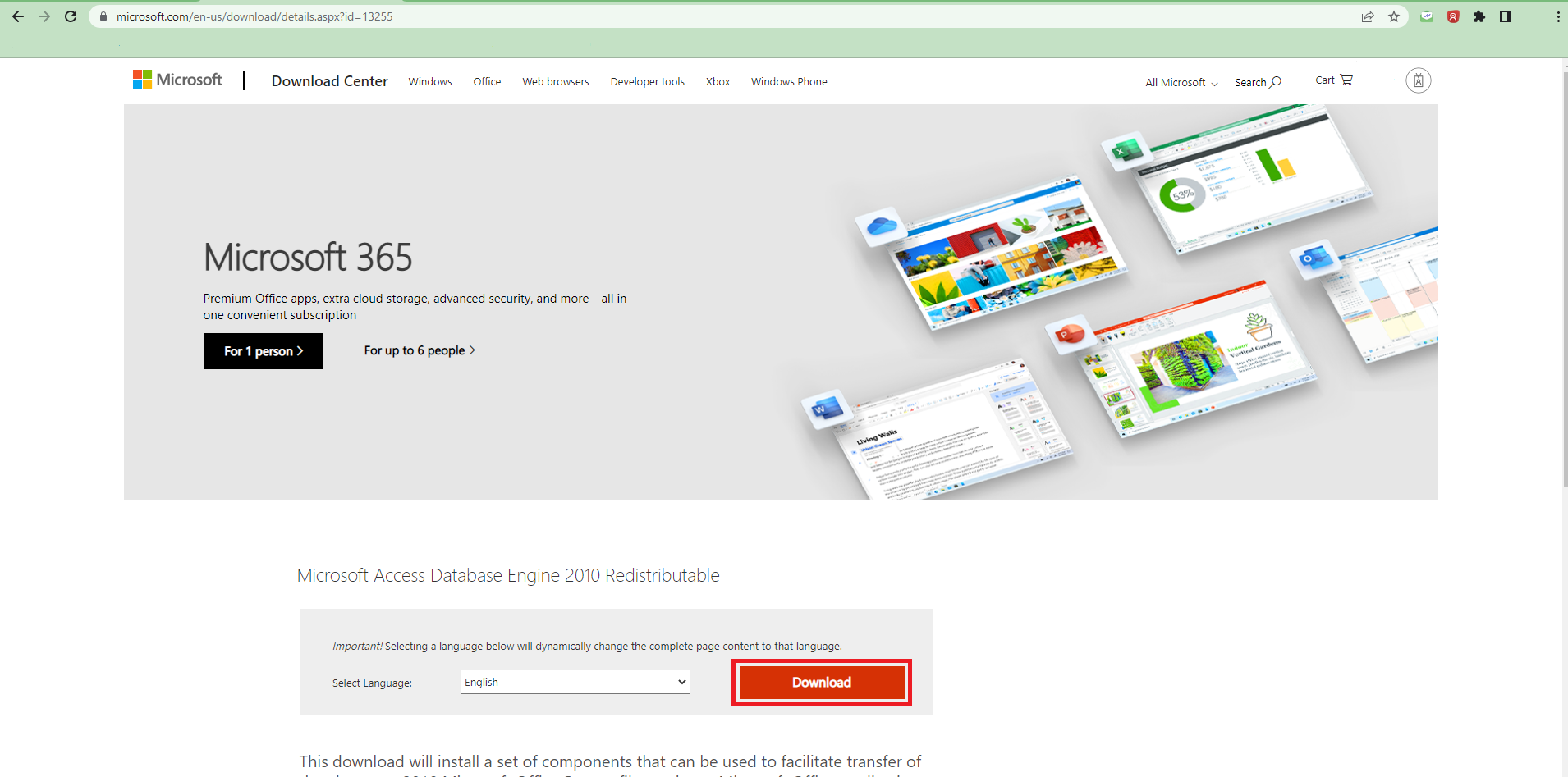Open the account sign-in icon
Viewport: 1568px width, 777px height.
(1418, 80)
